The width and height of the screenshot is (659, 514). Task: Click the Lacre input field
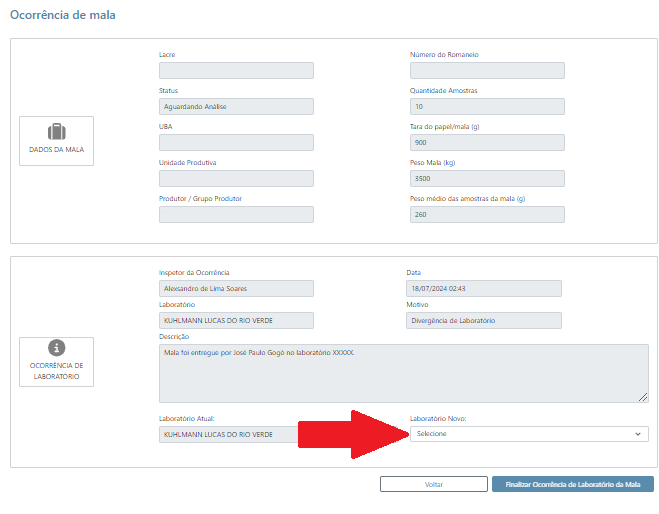(236, 71)
